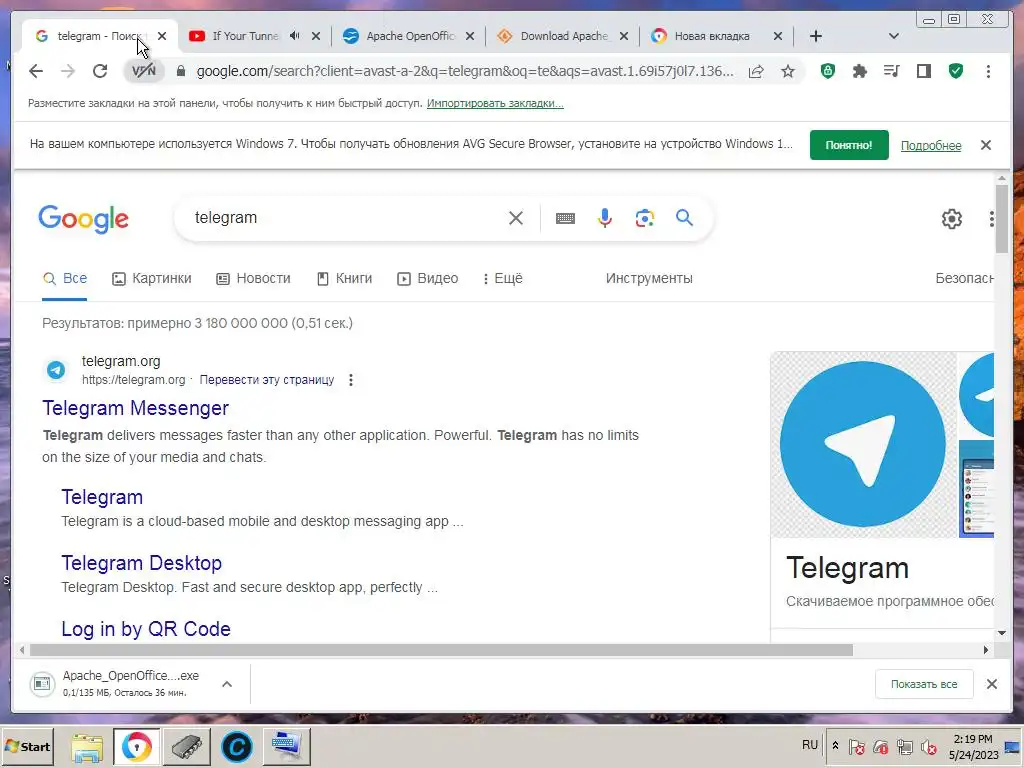Submit the search with the magnifier icon
This screenshot has width=1024, height=768.
point(684,217)
